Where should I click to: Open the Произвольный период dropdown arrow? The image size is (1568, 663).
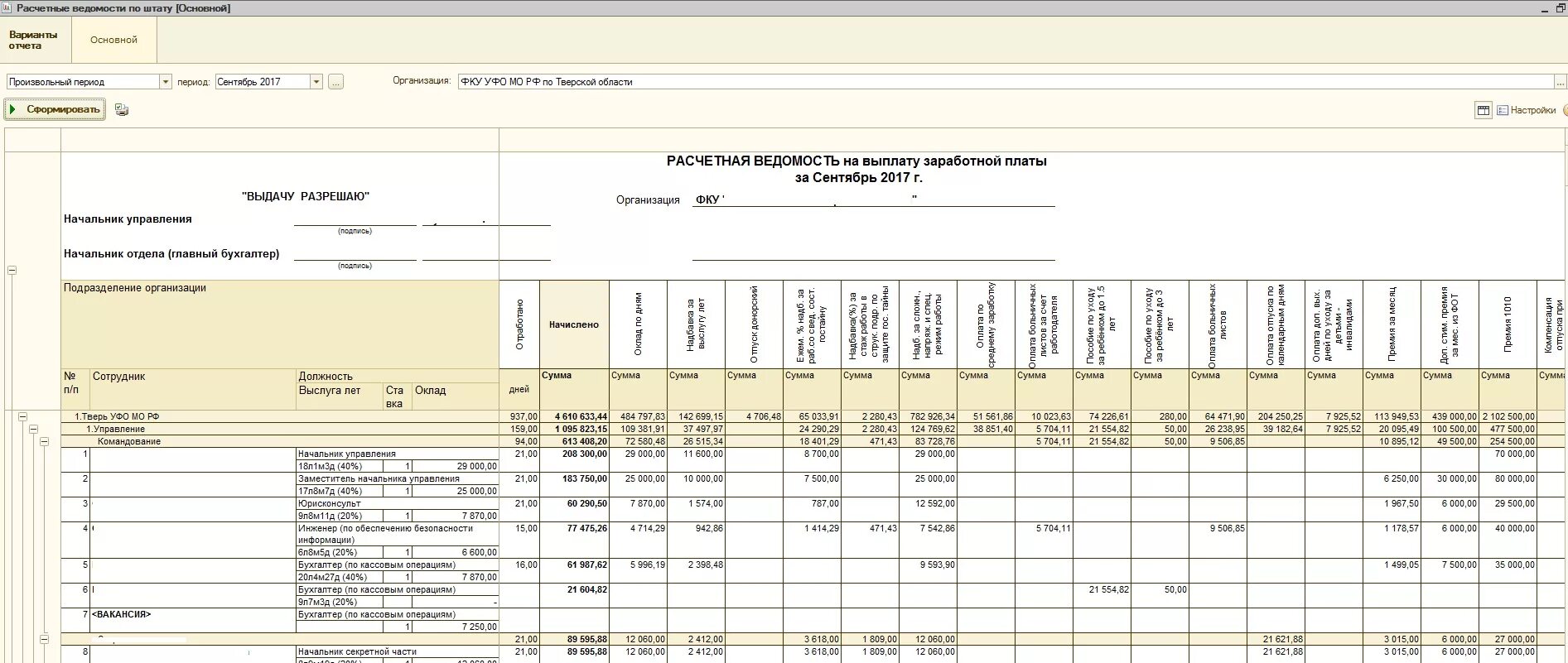click(166, 82)
